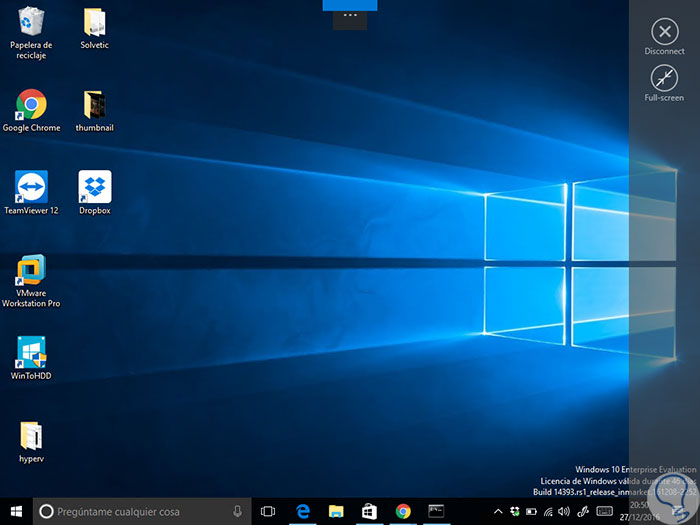The height and width of the screenshot is (525, 700).
Task: Select the Solvetic folder on desktop
Action: (x=94, y=28)
